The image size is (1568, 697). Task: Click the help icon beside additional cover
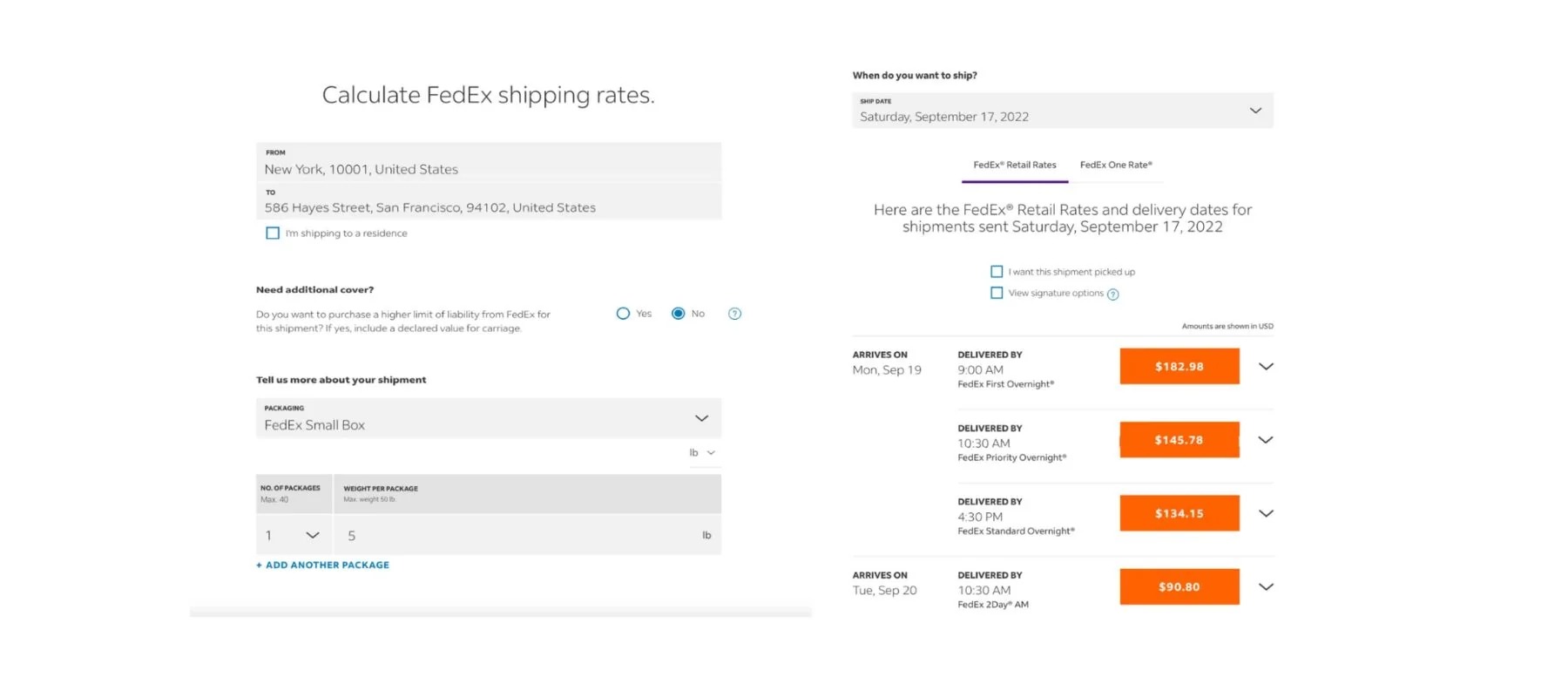pos(734,314)
